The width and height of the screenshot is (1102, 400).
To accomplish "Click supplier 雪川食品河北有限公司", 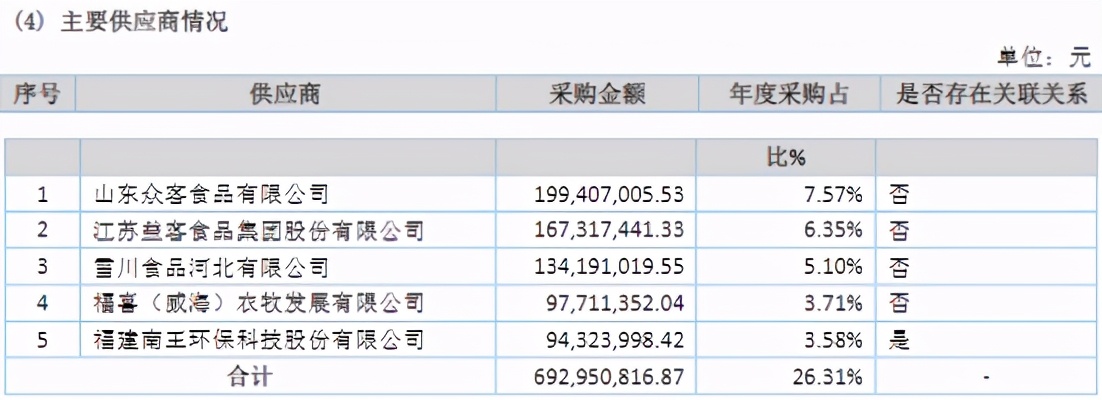I will tap(211, 266).
